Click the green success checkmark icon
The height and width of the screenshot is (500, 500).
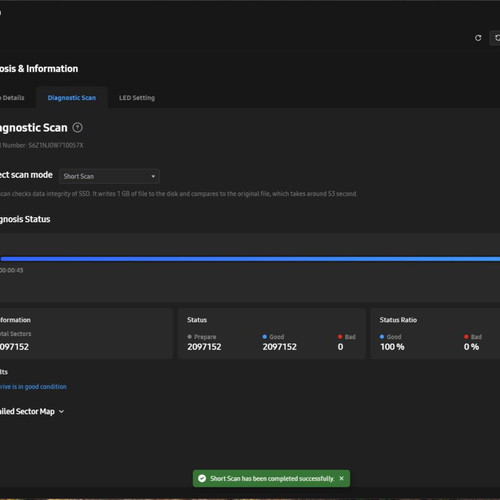coord(202,478)
